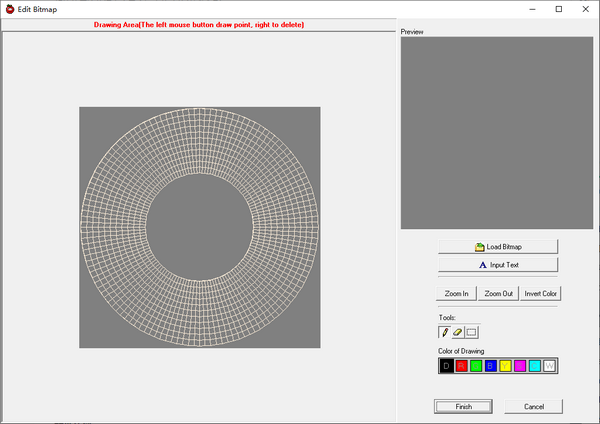Cancel the bitmap editing dialog

click(x=533, y=407)
